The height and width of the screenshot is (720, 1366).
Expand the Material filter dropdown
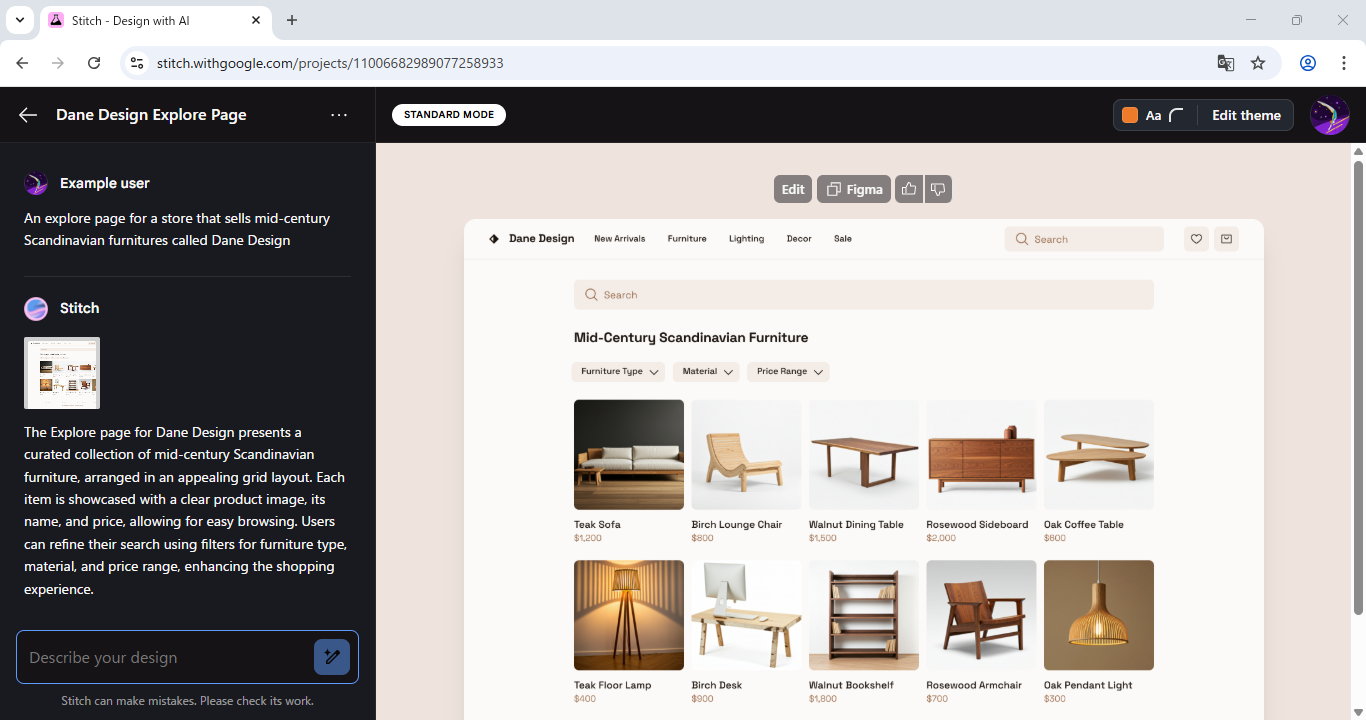pos(706,371)
